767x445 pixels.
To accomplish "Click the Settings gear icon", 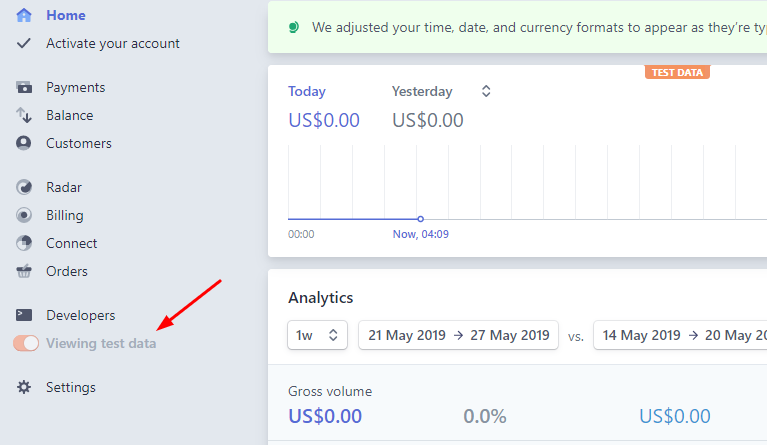I will 24,388.
